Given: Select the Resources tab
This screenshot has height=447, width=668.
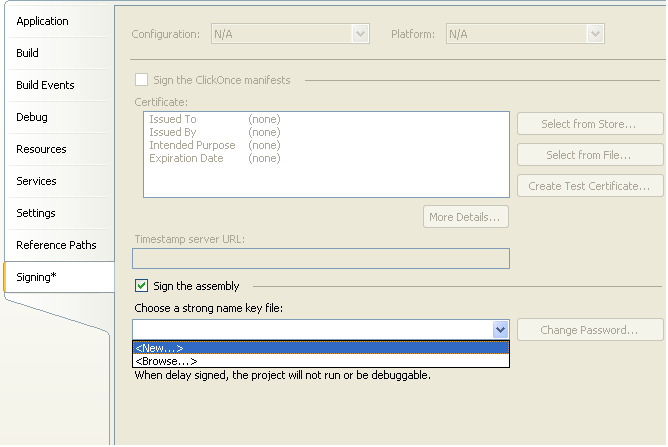Looking at the screenshot, I should (41, 149).
